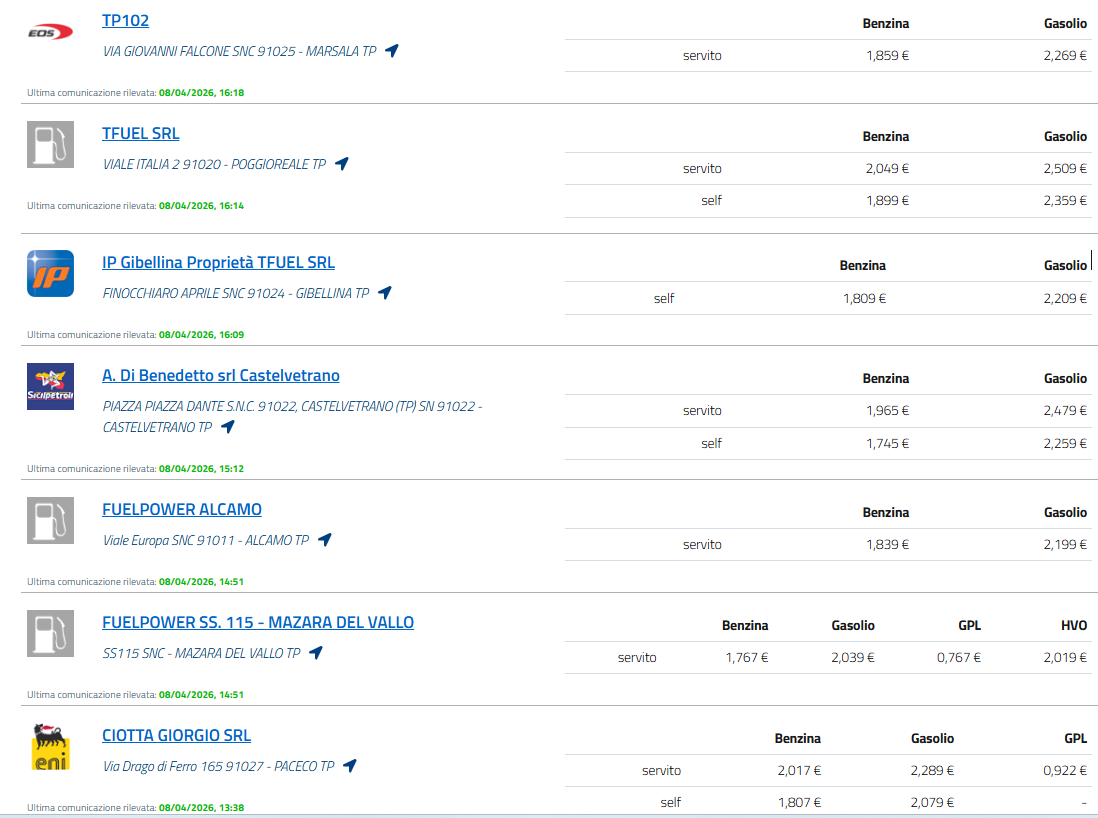Click fuel pump icon for FUELPOWER ALCAMO
This screenshot has height=818, width=1098.
50,520
